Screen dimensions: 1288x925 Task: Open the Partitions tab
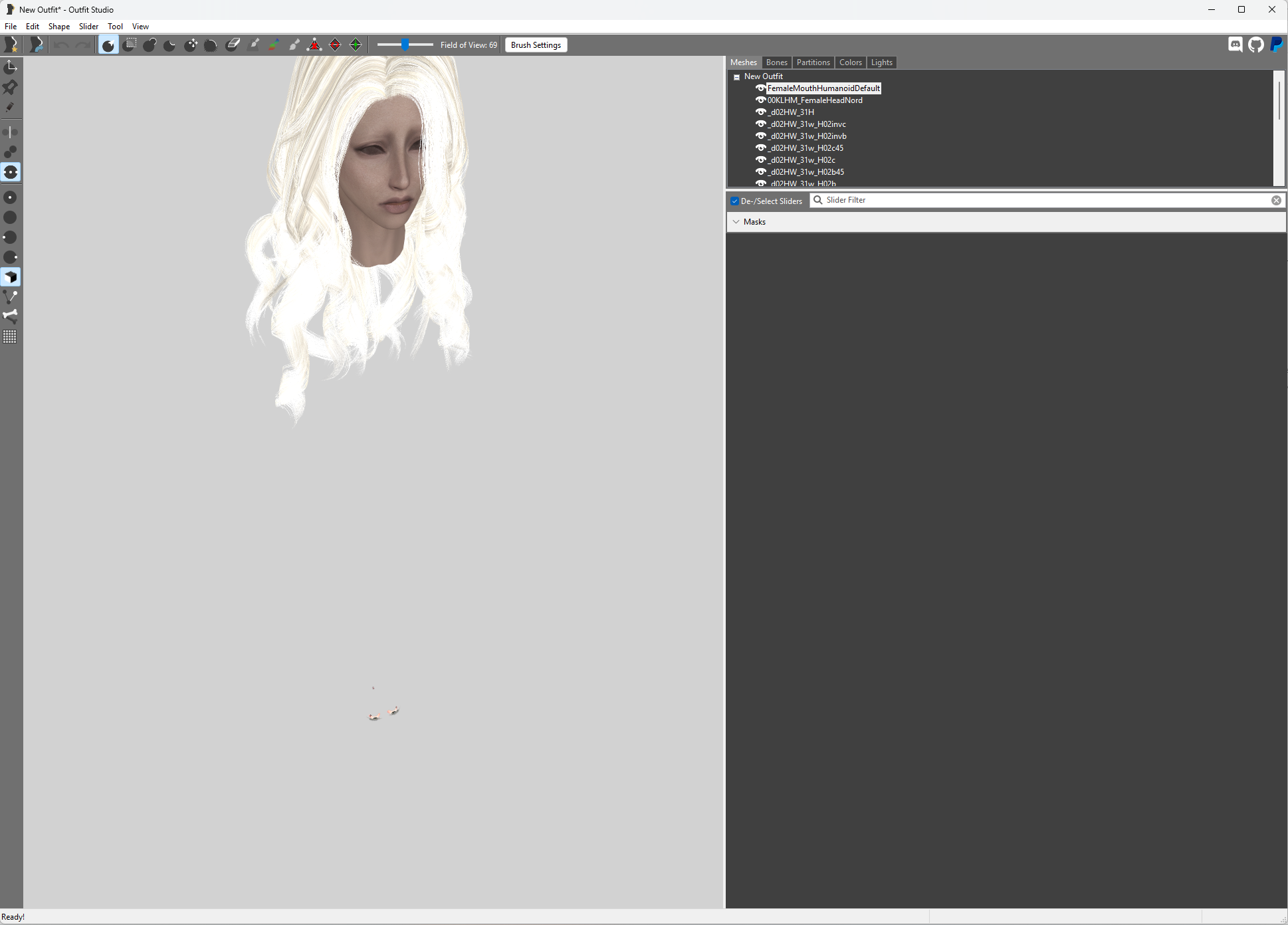(x=813, y=62)
